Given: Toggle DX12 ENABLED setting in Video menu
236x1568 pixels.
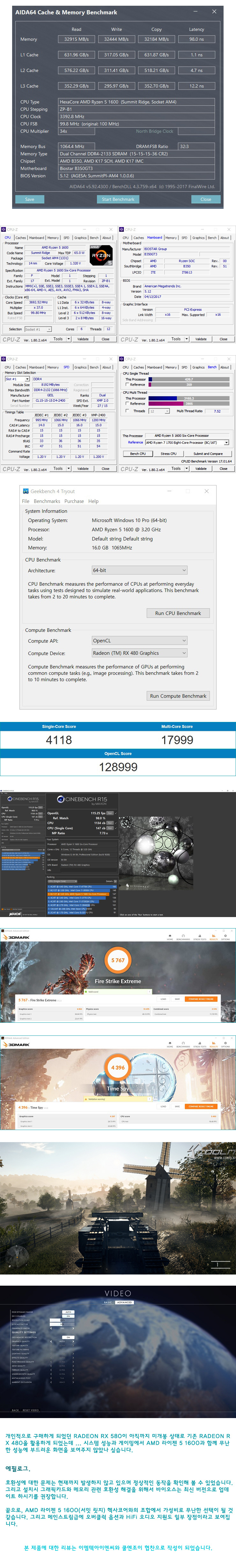Looking at the screenshot, I should (x=68, y=1316).
